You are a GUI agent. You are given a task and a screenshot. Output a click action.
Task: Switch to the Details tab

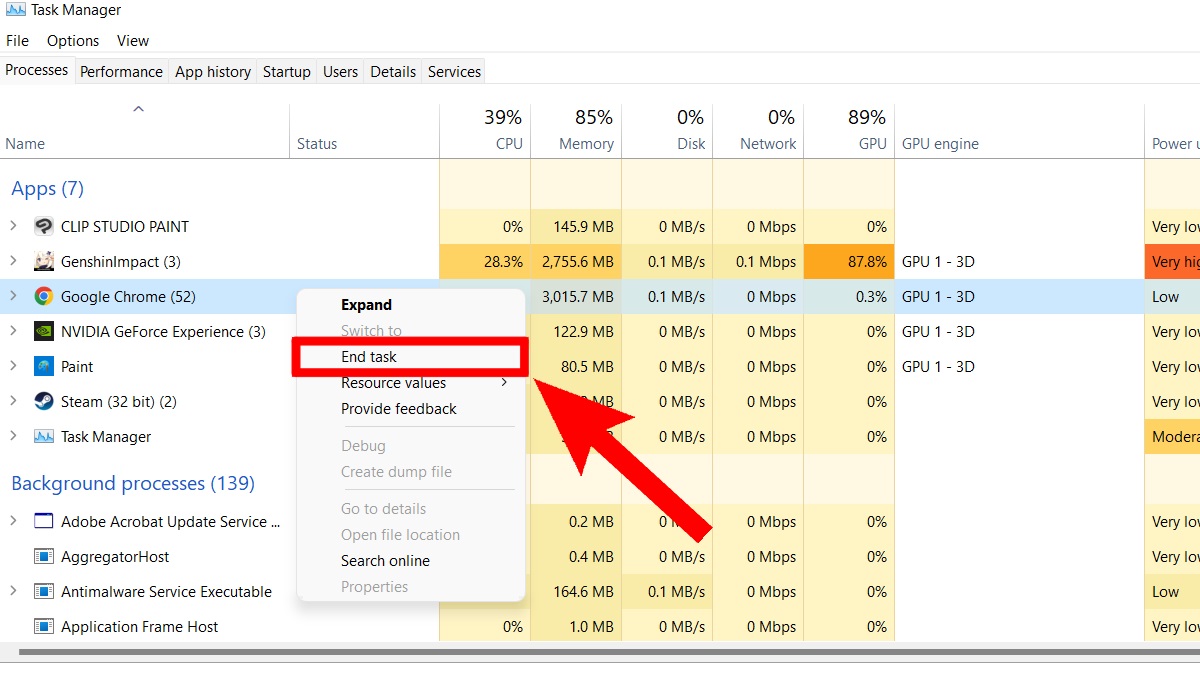(393, 72)
